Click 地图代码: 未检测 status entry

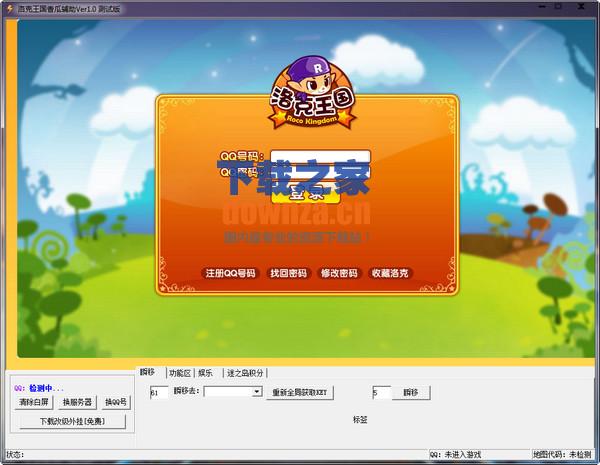(562, 455)
